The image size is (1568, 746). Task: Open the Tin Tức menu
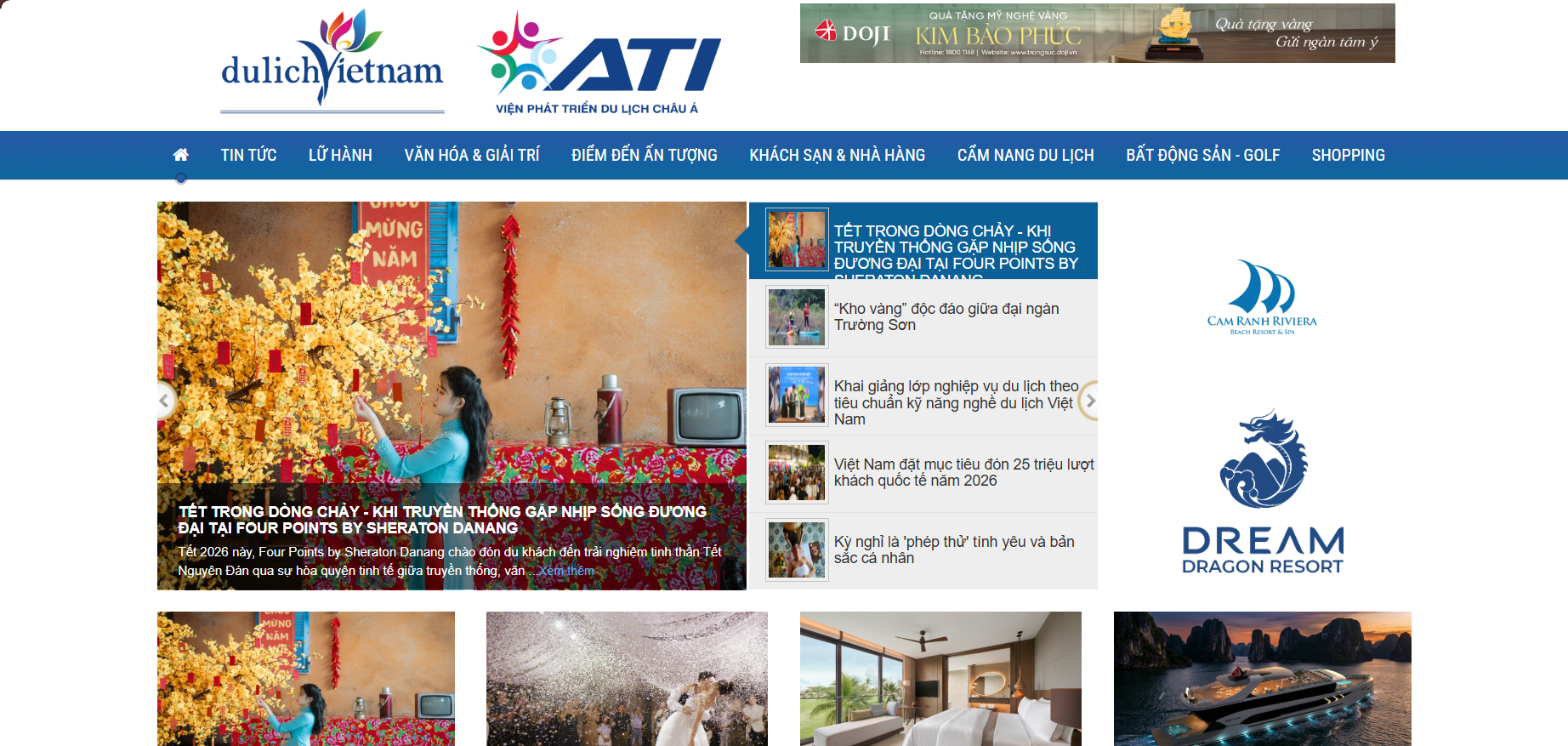tap(248, 155)
